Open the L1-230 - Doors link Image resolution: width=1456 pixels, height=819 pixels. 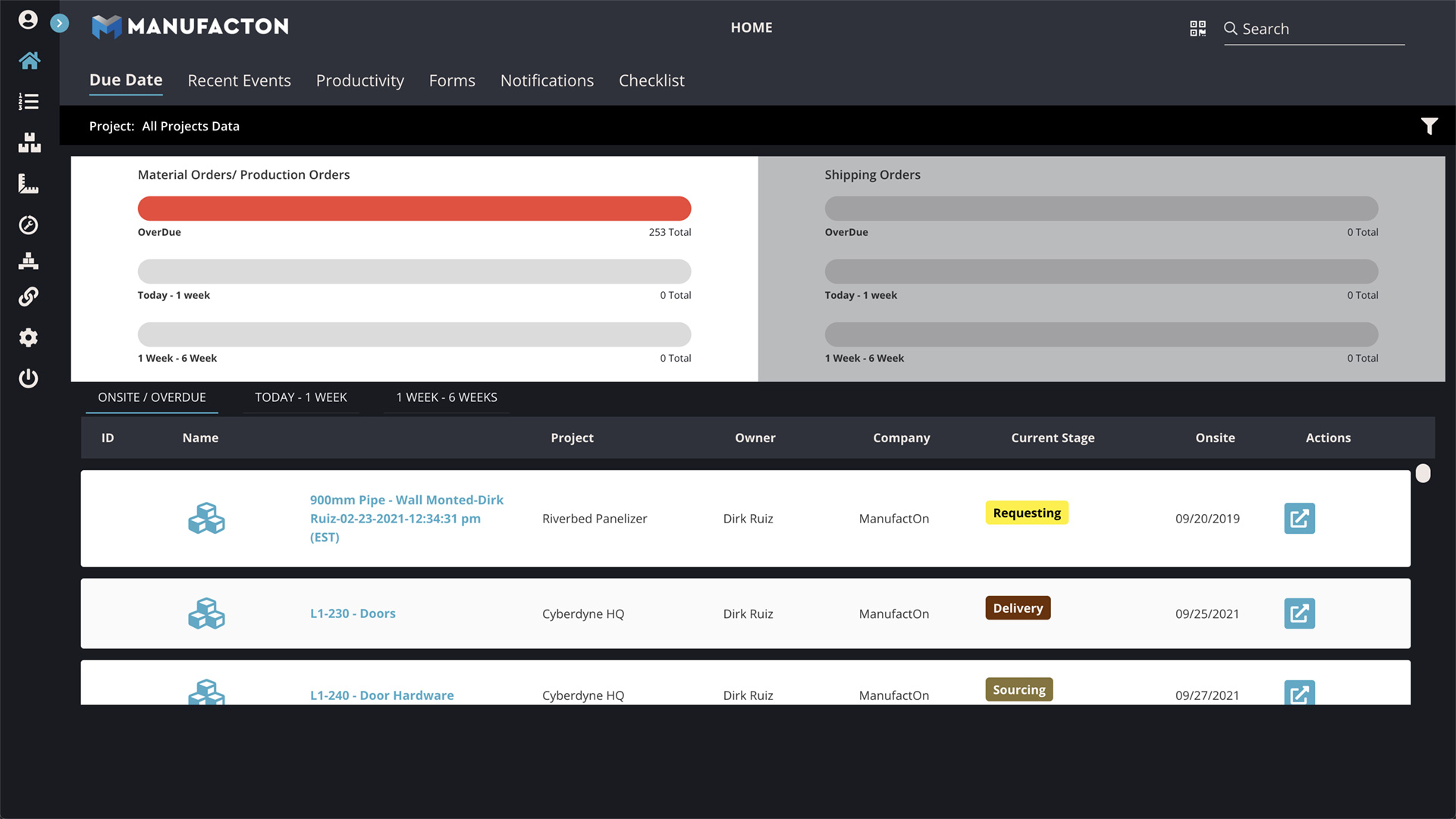(353, 613)
